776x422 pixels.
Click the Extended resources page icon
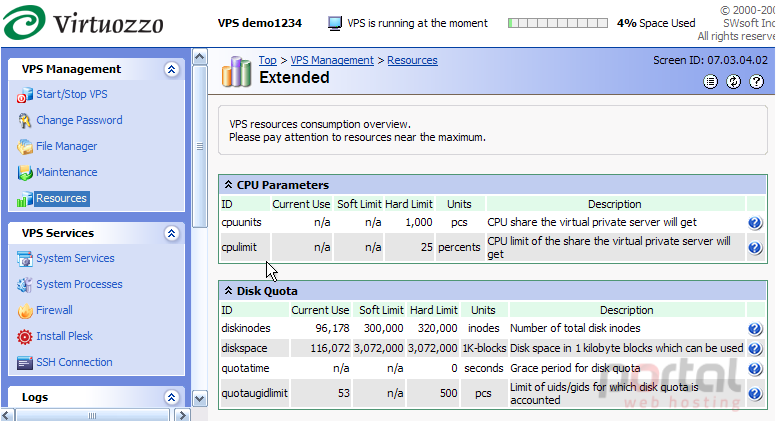pyautogui.click(x=236, y=72)
